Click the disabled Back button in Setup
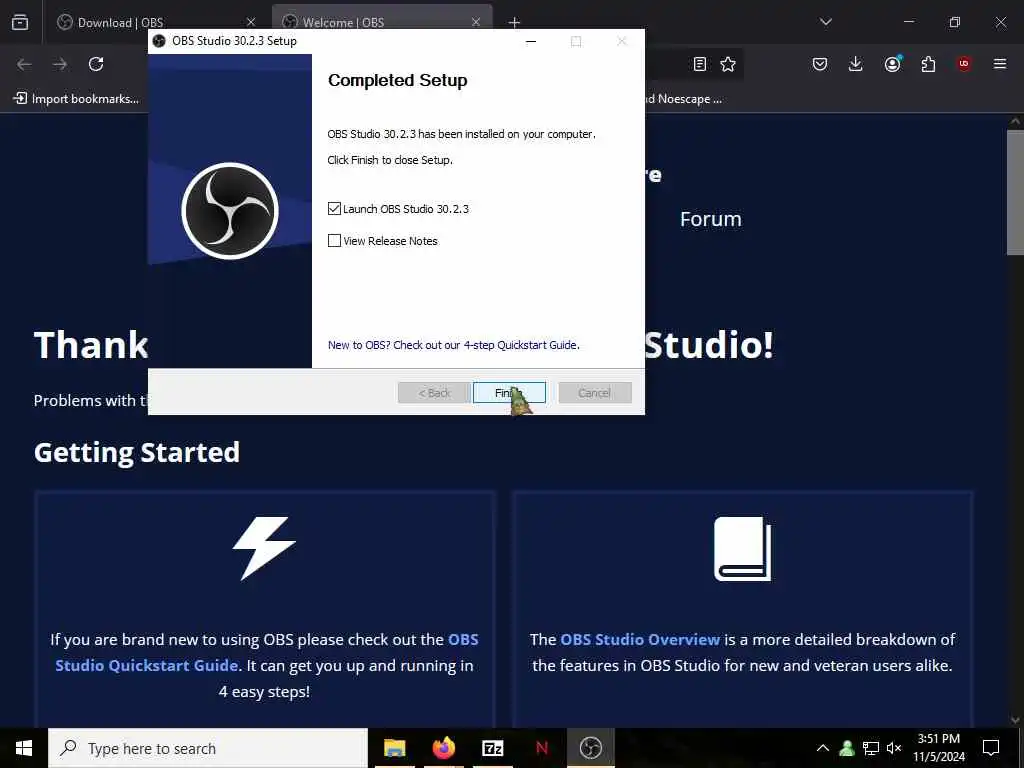Screen dimensions: 1024x768 pos(434,392)
